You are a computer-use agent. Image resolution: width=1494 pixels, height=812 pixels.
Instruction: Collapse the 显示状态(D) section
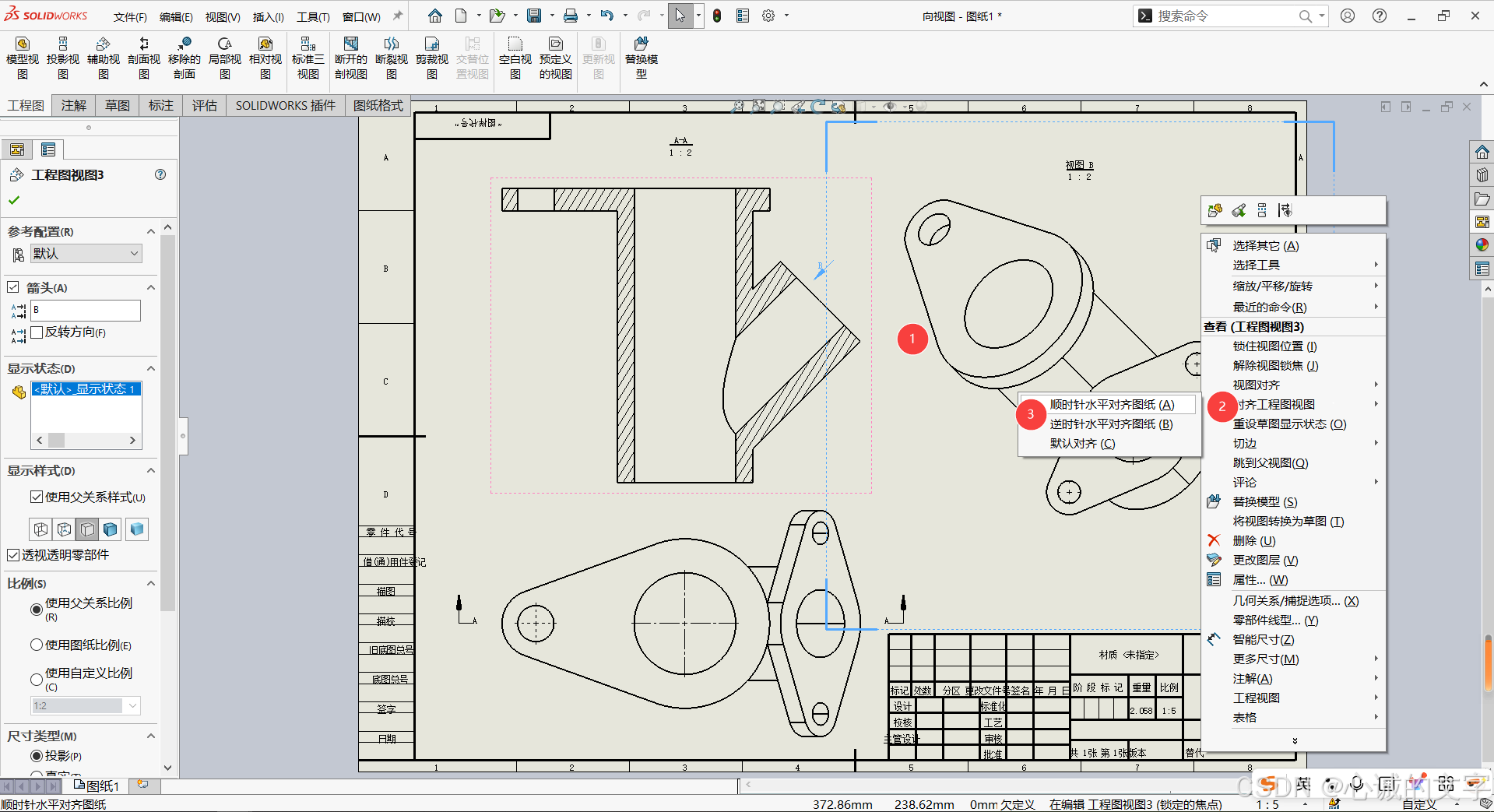[151, 368]
